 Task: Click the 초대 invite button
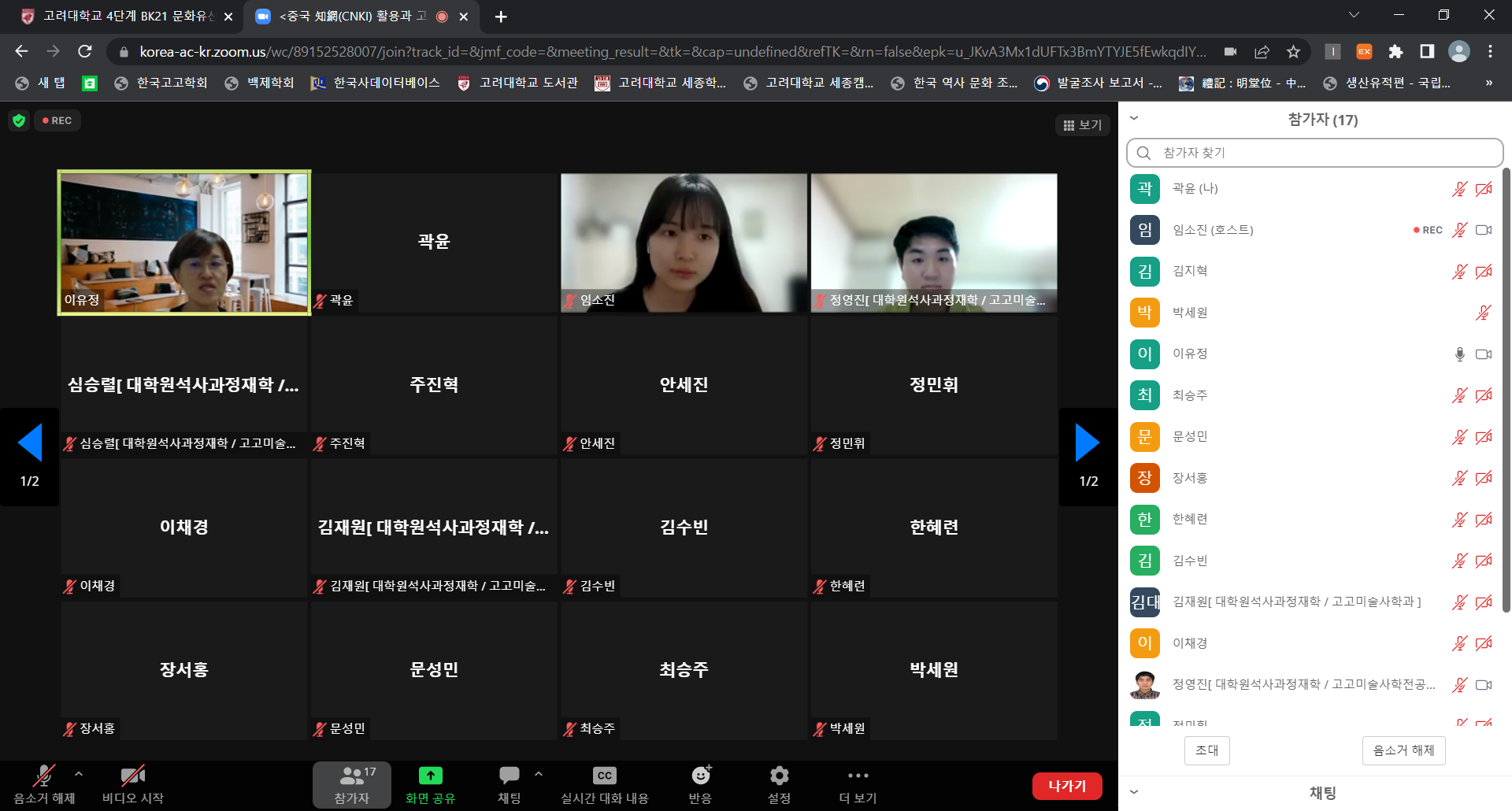[x=1206, y=750]
